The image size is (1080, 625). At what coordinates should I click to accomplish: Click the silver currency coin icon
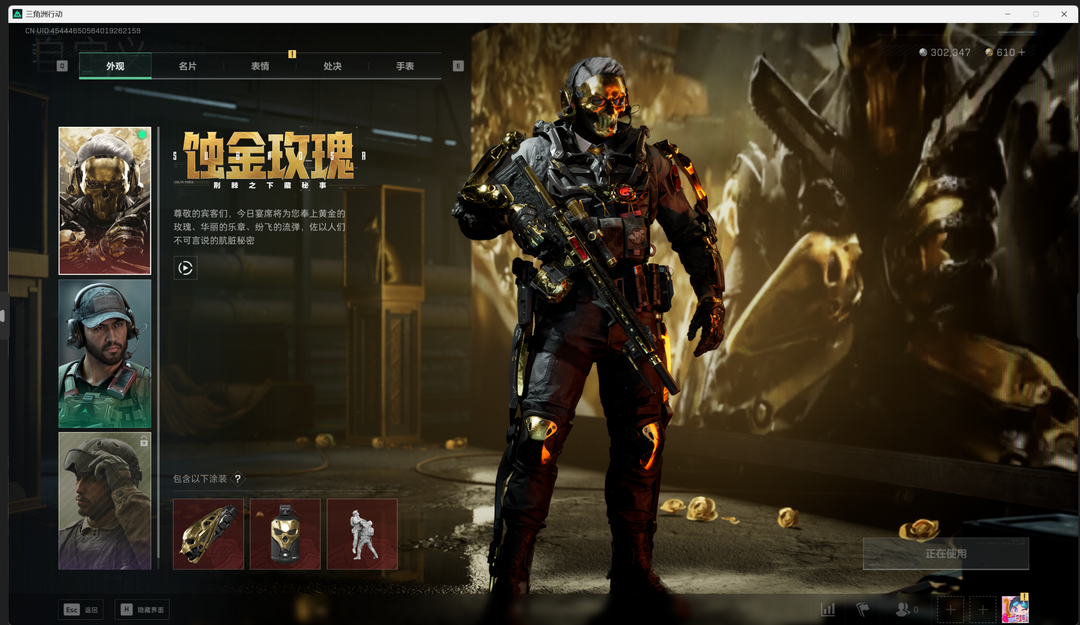(923, 52)
